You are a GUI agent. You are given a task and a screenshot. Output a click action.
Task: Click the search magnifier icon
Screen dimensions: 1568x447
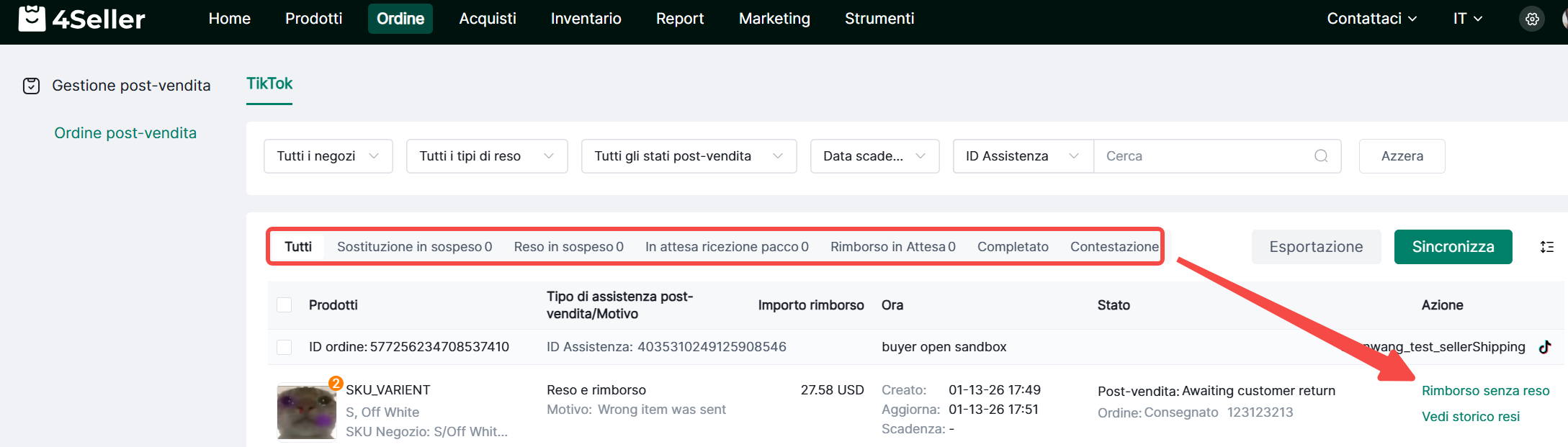pos(1320,156)
